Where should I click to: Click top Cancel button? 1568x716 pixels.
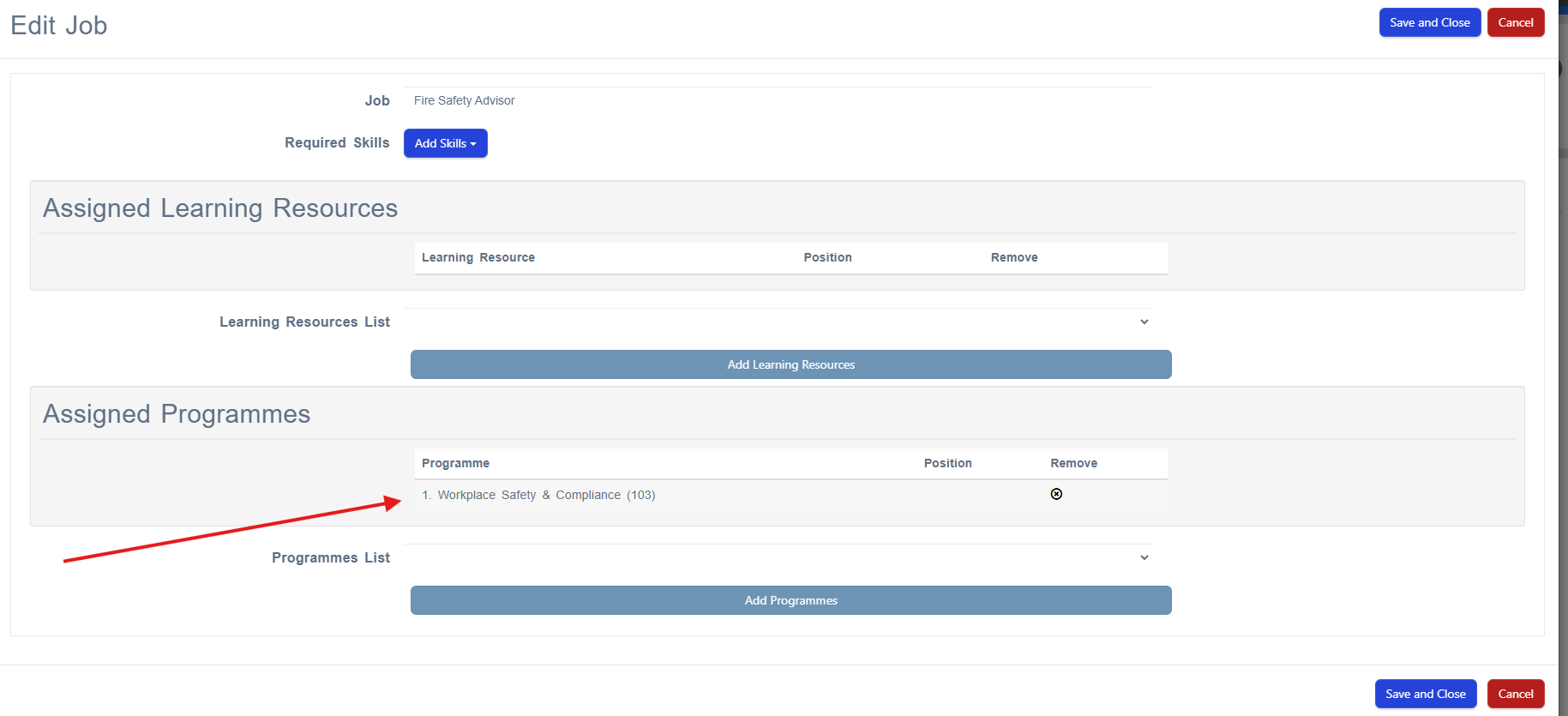pyautogui.click(x=1516, y=22)
